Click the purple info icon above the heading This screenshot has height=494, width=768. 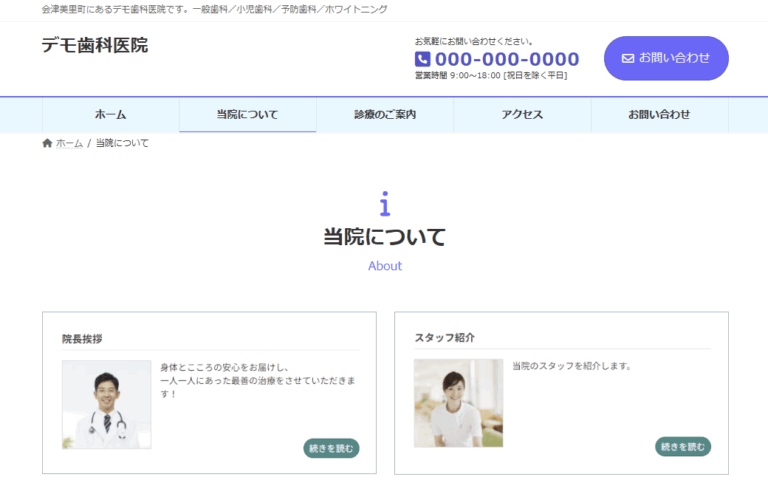[384, 204]
